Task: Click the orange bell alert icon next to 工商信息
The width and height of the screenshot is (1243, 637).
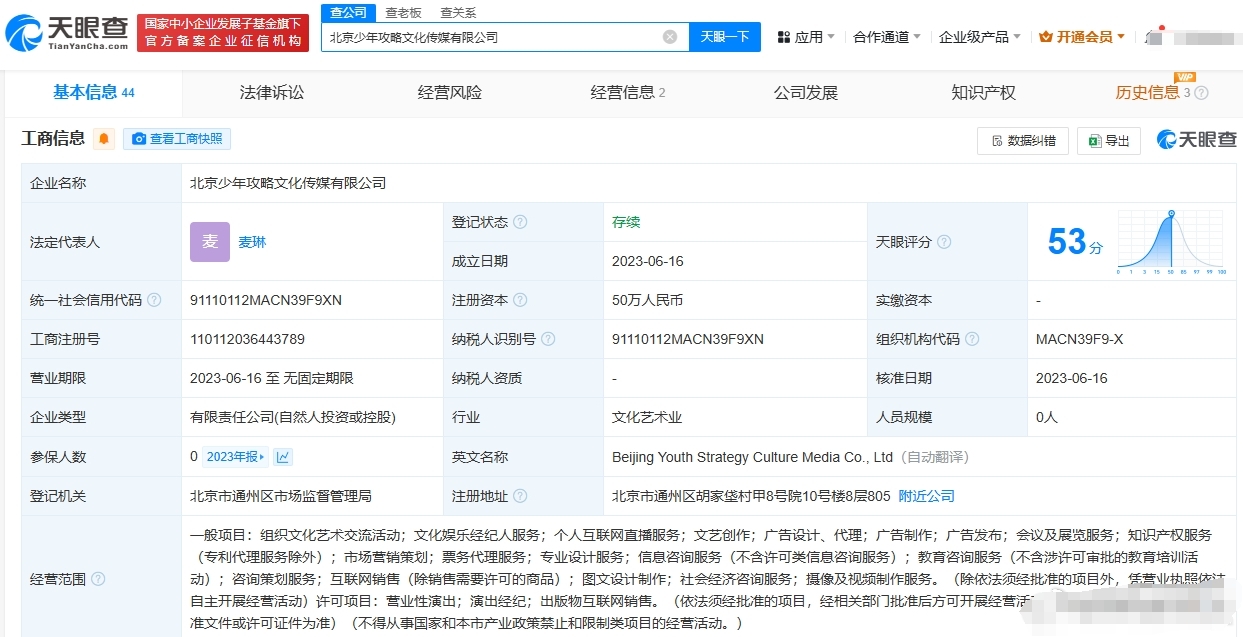Action: coord(104,139)
